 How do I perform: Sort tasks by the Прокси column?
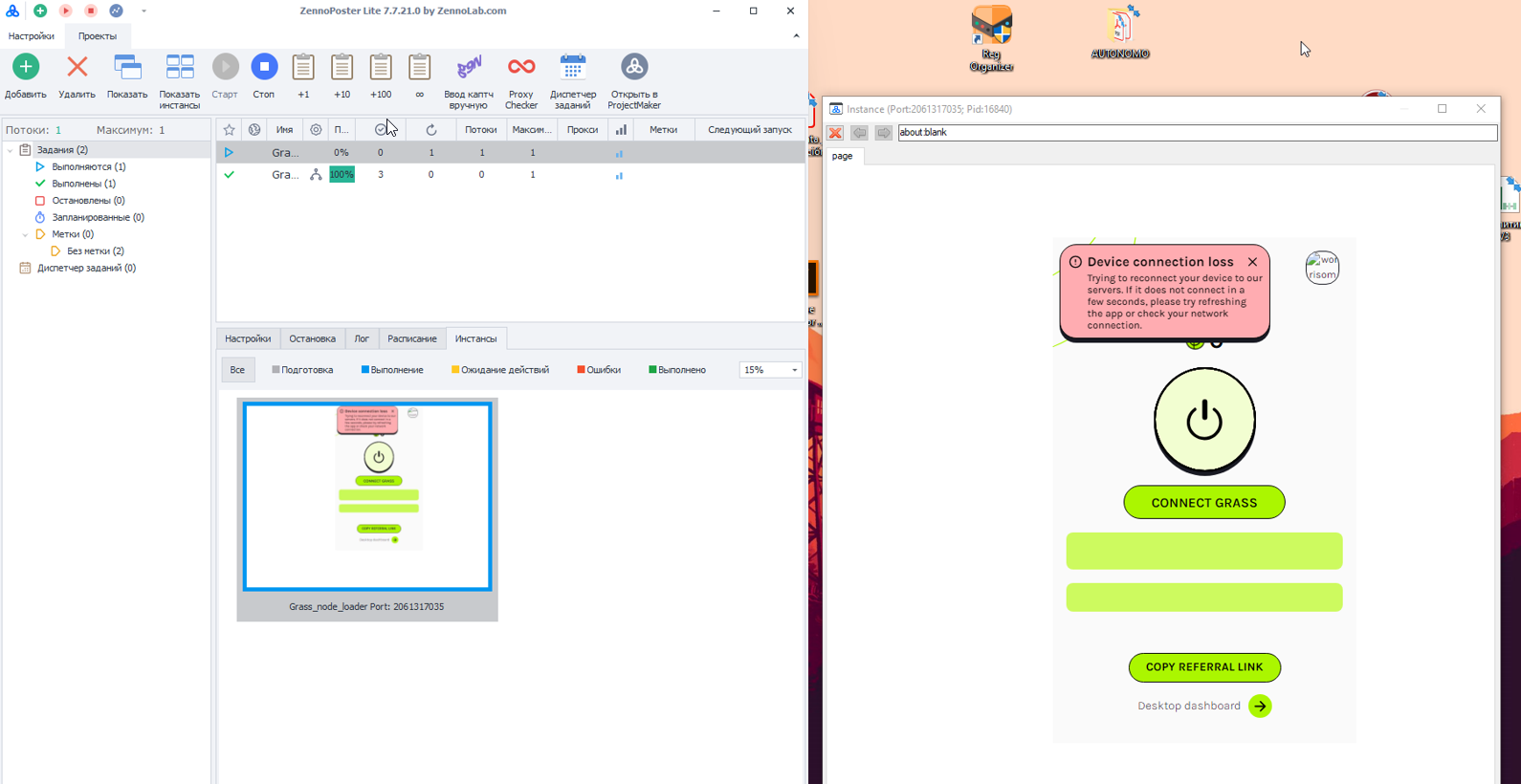pyautogui.click(x=583, y=130)
